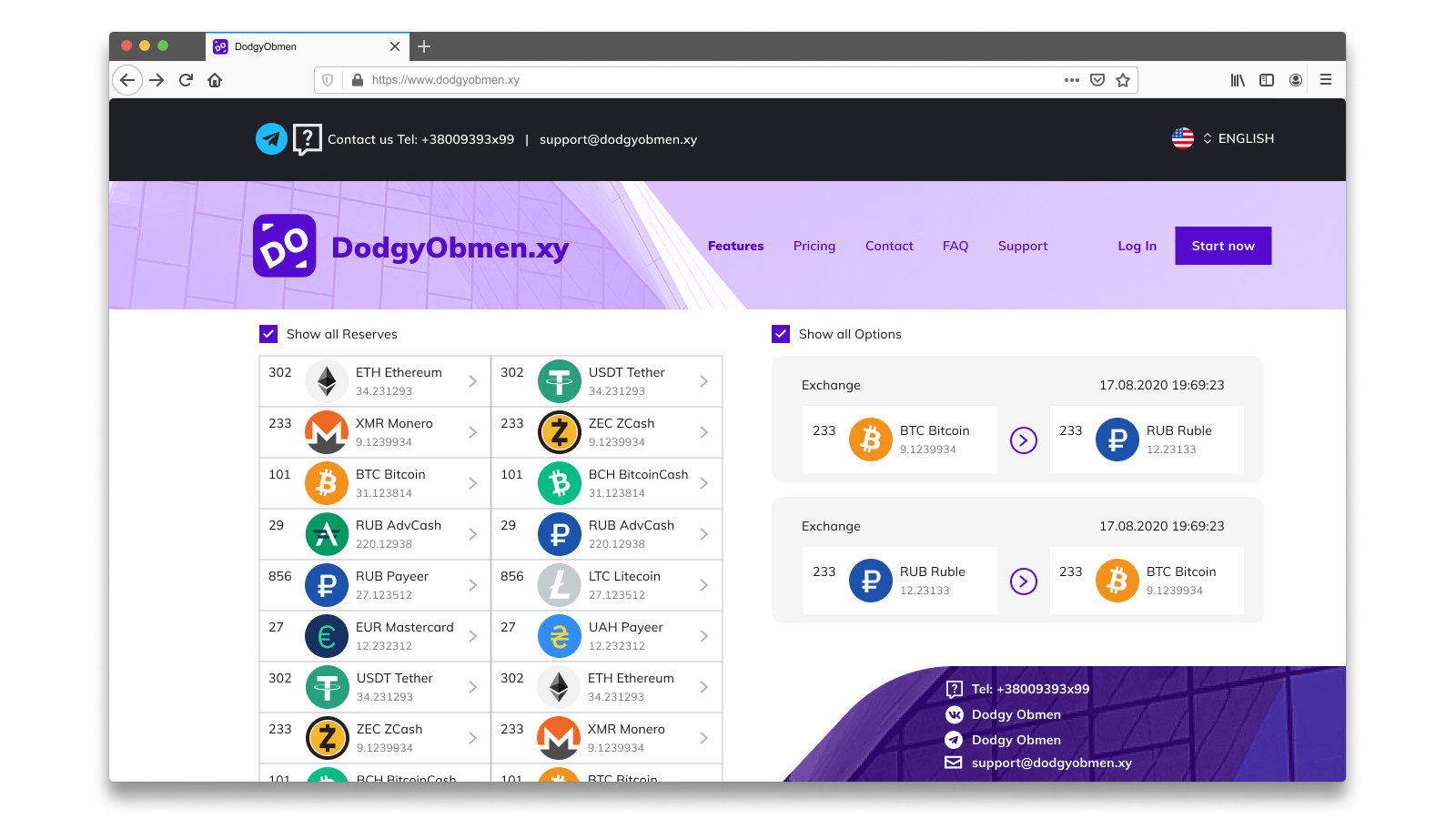Open the Contact nav item
This screenshot has height=819, width=1456.
pyautogui.click(x=889, y=246)
